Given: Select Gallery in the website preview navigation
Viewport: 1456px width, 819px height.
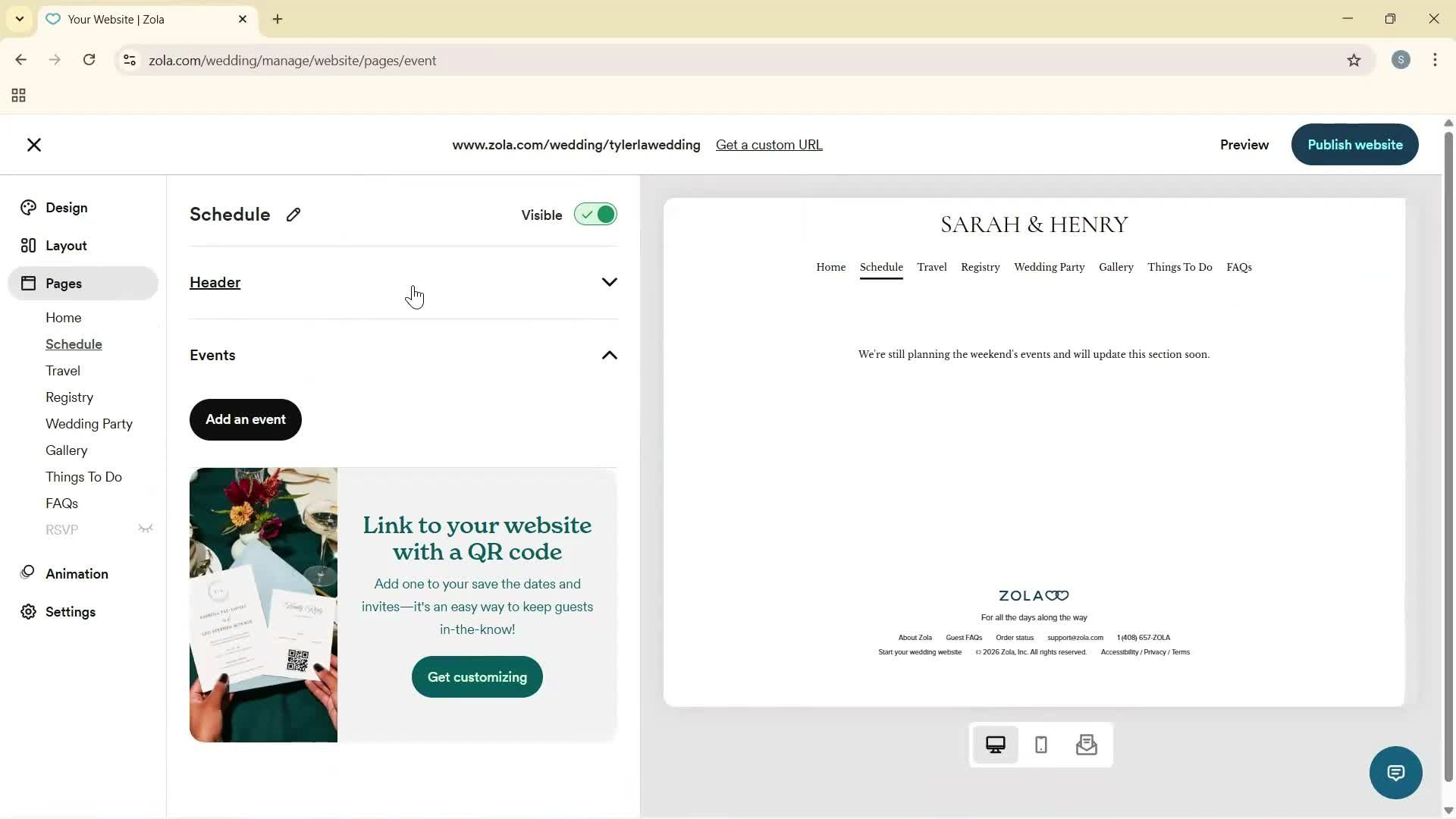Looking at the screenshot, I should 1115,267.
